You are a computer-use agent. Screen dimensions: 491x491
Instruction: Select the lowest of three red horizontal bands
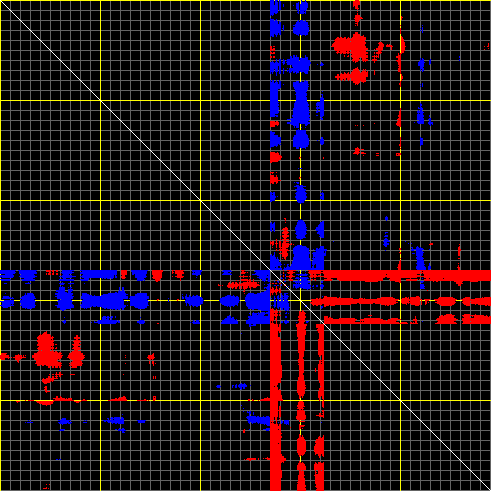point(407,320)
